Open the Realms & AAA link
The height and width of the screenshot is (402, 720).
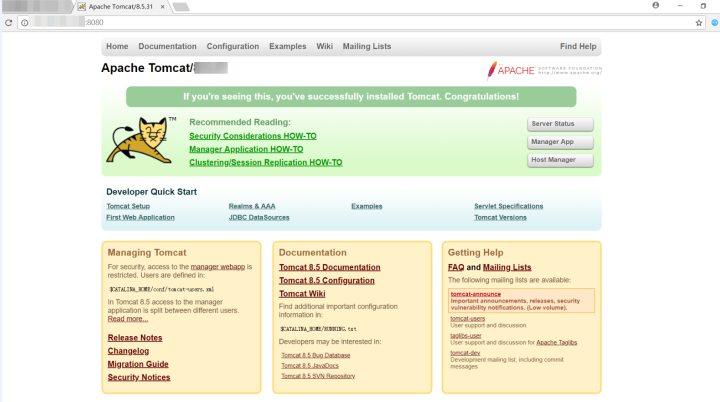coord(252,206)
